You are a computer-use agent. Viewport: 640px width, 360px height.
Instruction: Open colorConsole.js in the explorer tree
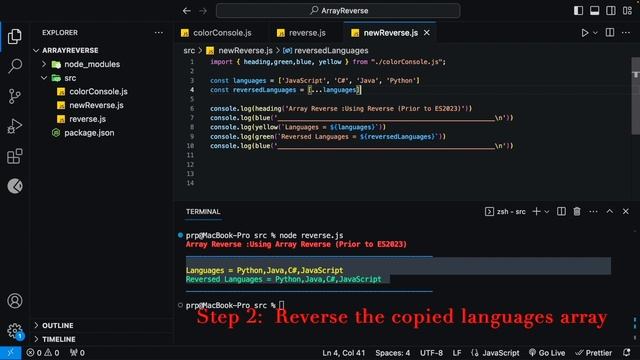point(102,91)
